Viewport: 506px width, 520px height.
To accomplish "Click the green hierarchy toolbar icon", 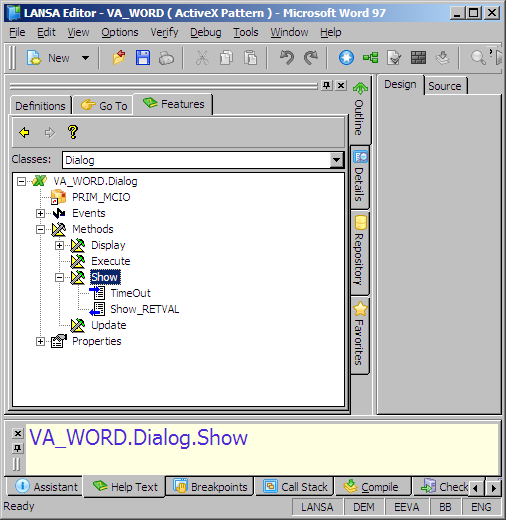I will click(371, 58).
